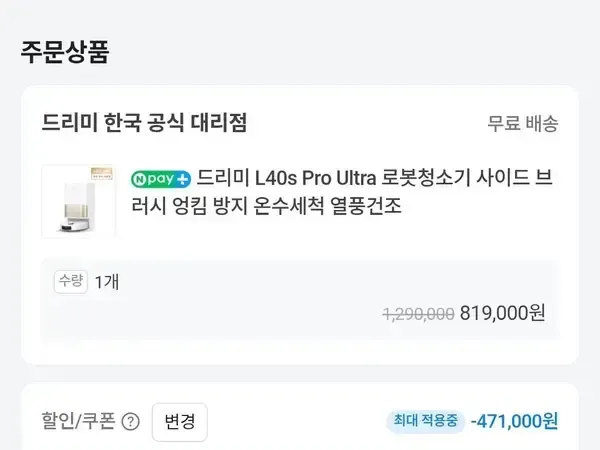Open the 드리미 한국 공식 대리점 store link
This screenshot has width=600, height=450.
tap(144, 123)
